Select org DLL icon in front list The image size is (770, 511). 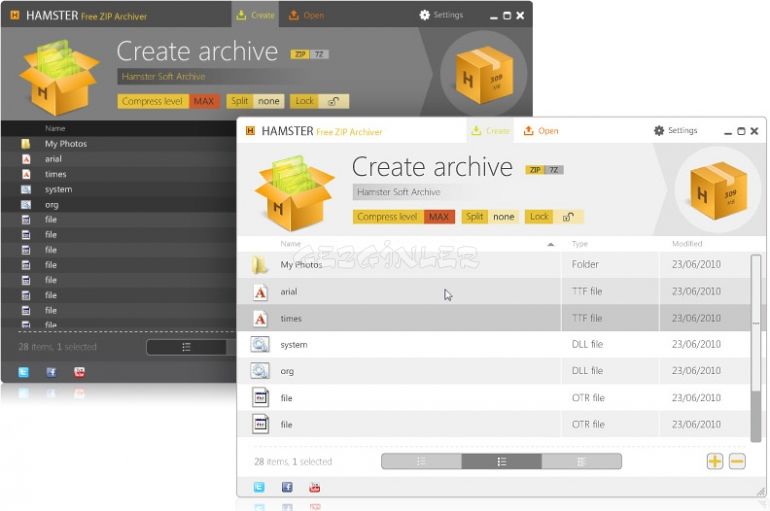pos(260,371)
